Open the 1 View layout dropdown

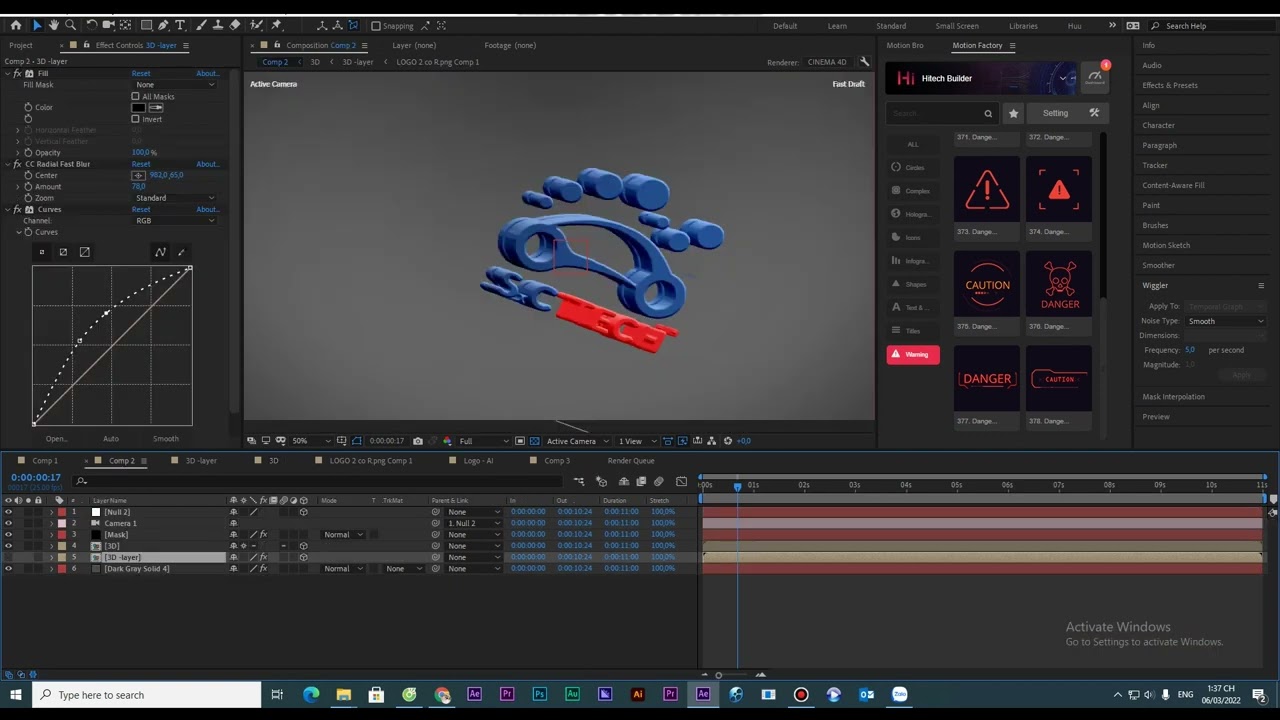click(x=637, y=441)
